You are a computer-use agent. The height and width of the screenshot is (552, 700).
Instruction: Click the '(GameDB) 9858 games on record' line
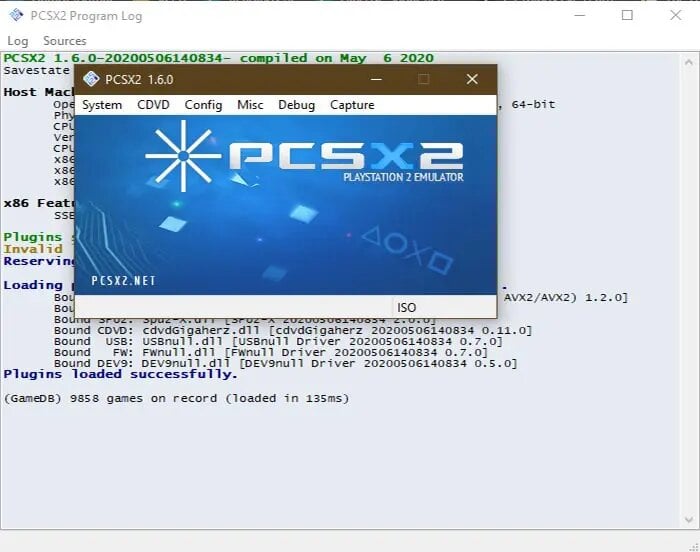pos(176,398)
